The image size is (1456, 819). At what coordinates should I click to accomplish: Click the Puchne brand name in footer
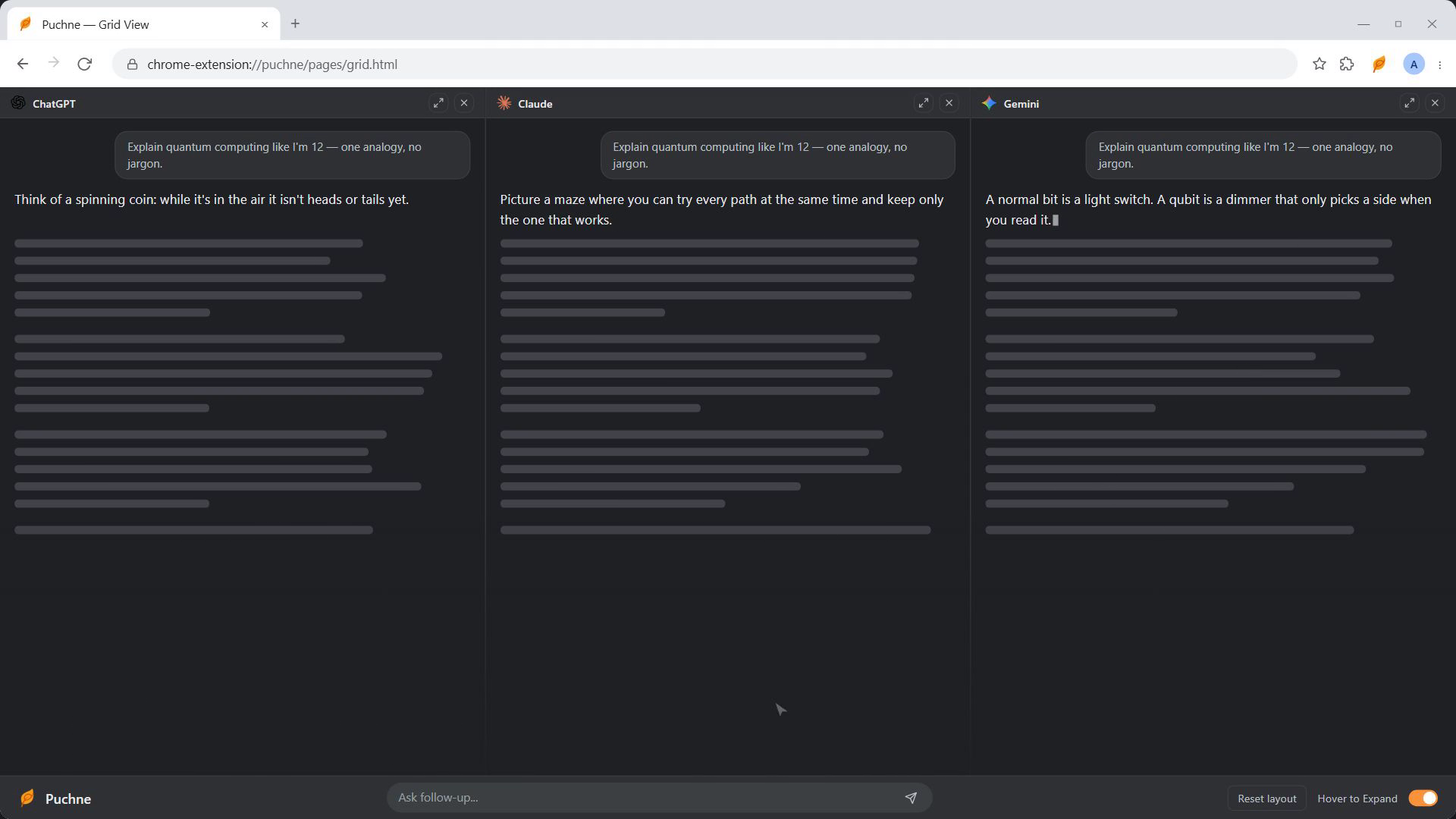click(68, 799)
